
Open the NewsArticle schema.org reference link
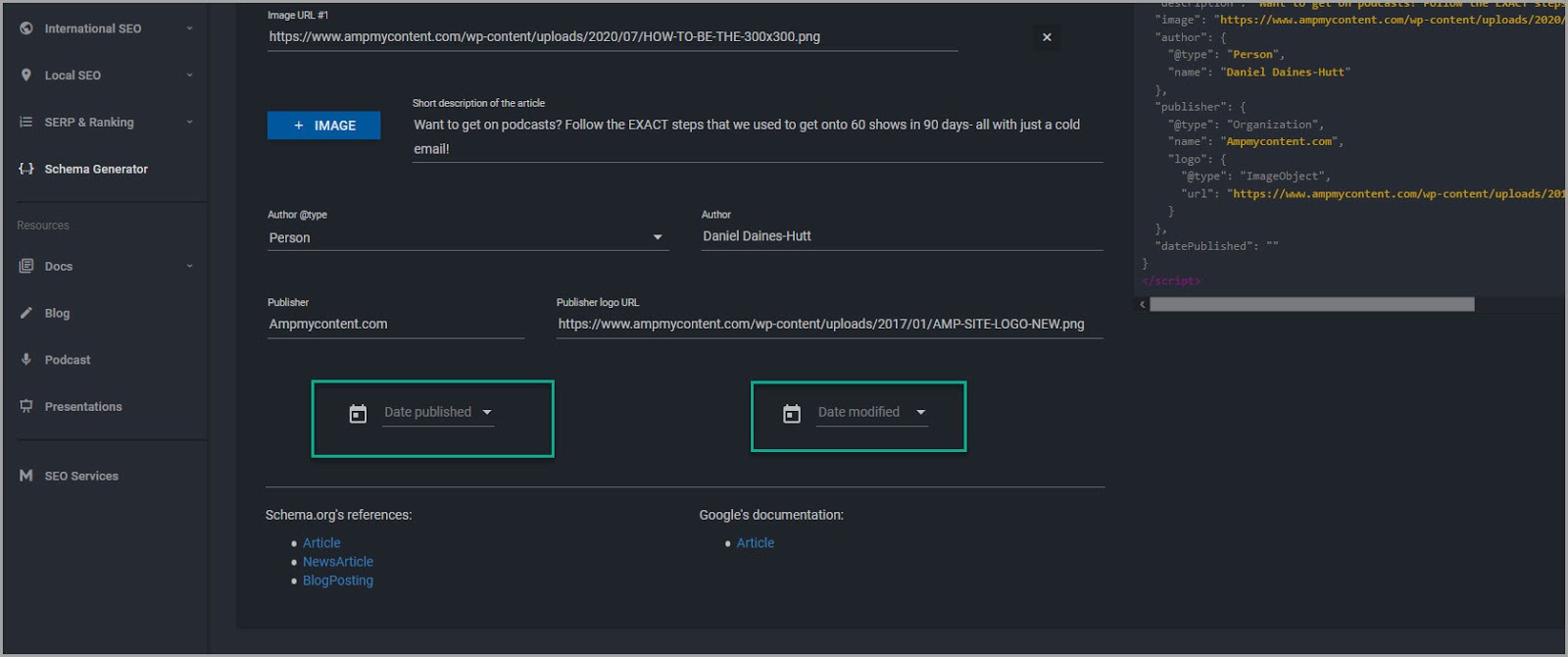(x=338, y=562)
